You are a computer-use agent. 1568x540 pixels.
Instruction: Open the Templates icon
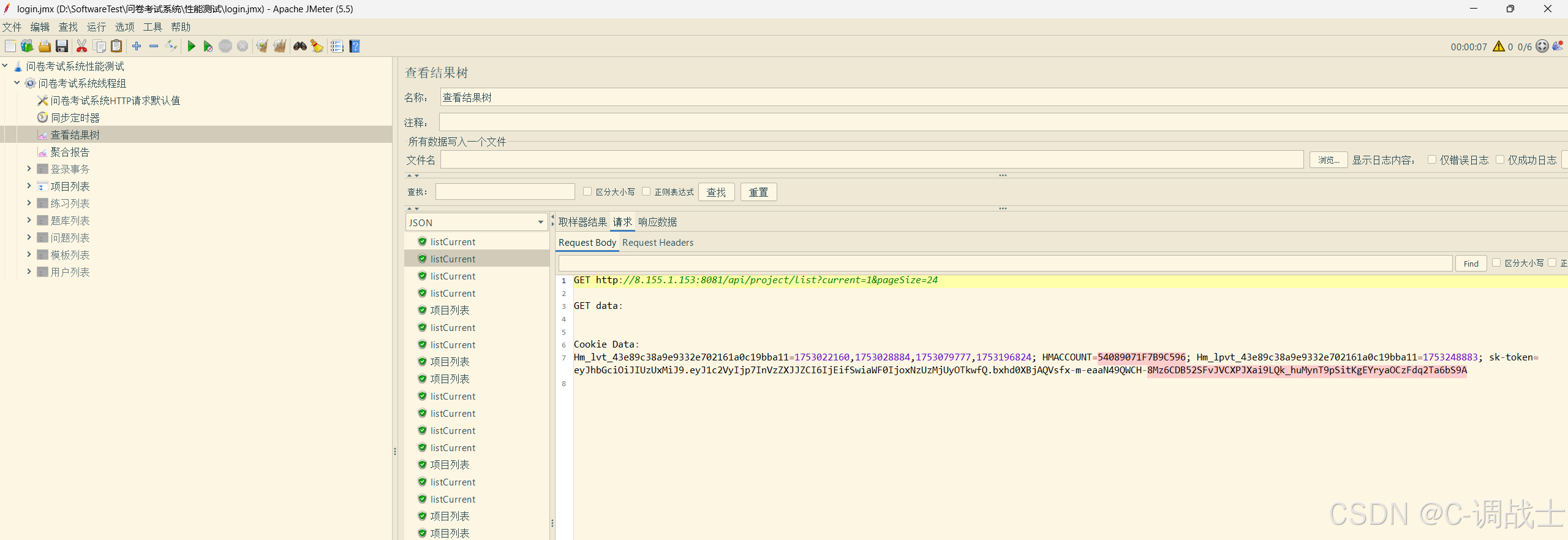tap(27, 47)
